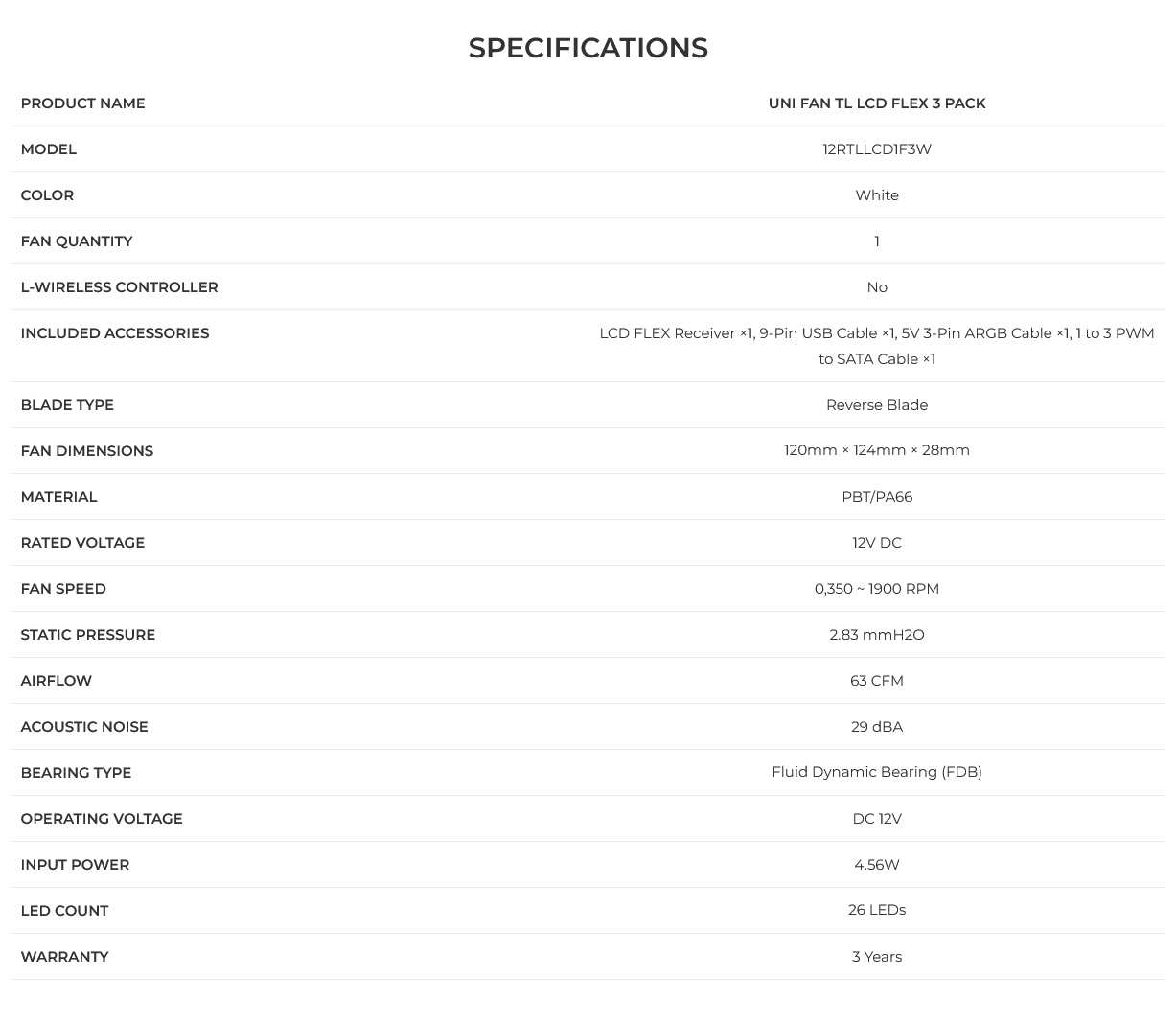
Task: Click the INPUT POWER value 4.56W
Action: [877, 865]
